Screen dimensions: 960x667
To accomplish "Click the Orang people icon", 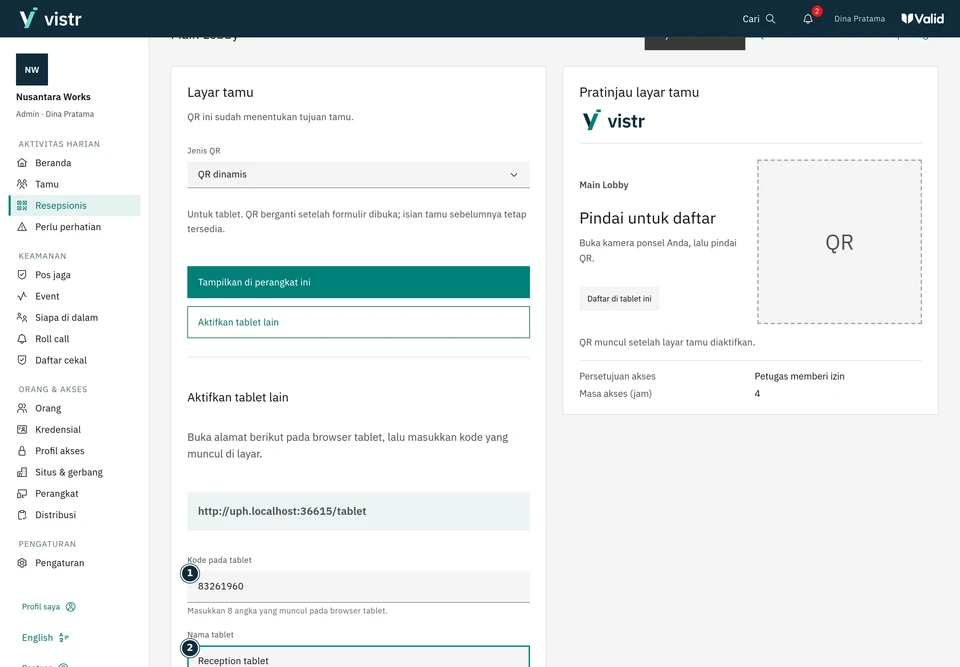I will coord(22,409).
